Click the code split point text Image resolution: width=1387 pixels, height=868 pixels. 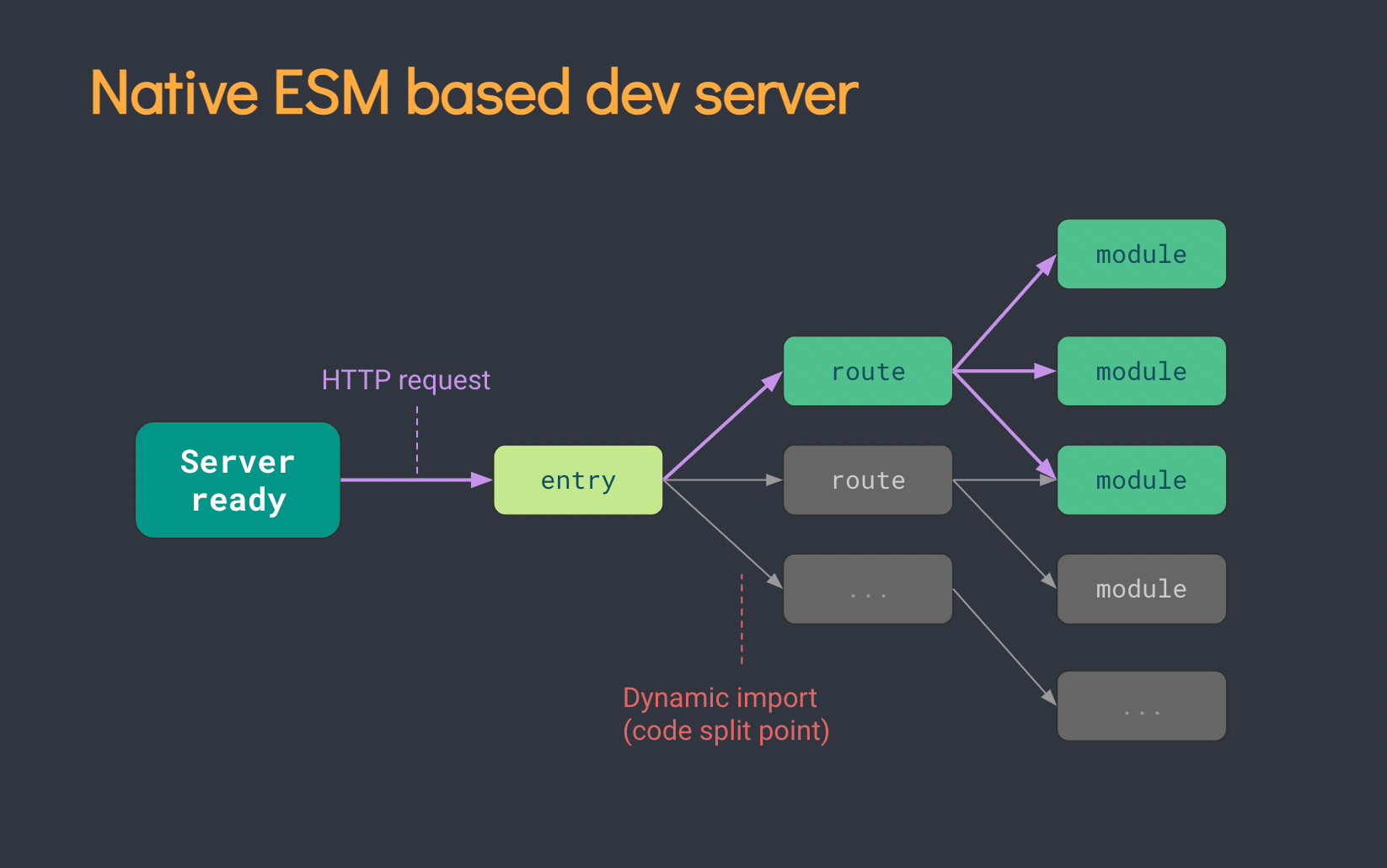(726, 731)
